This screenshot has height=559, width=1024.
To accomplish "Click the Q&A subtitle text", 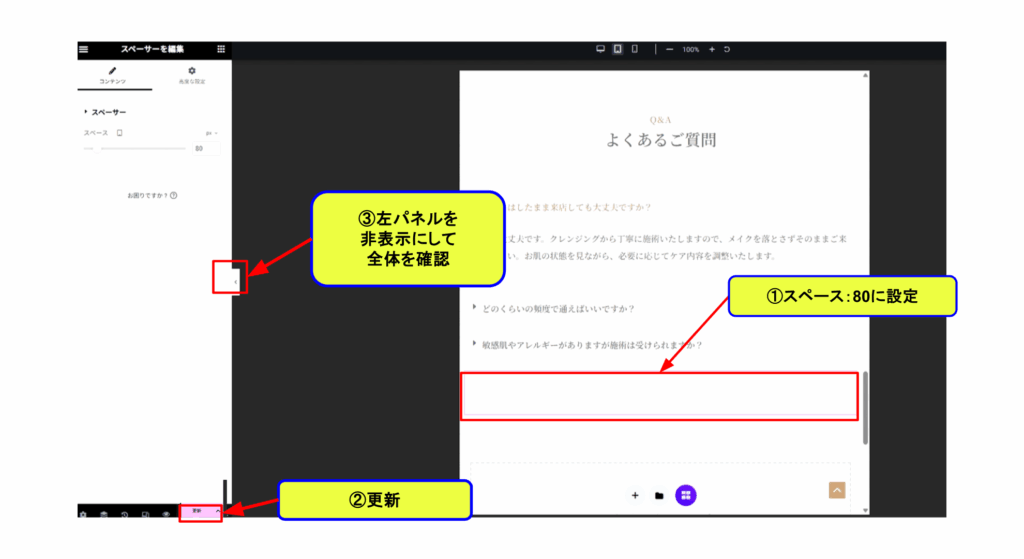I will click(x=660, y=120).
